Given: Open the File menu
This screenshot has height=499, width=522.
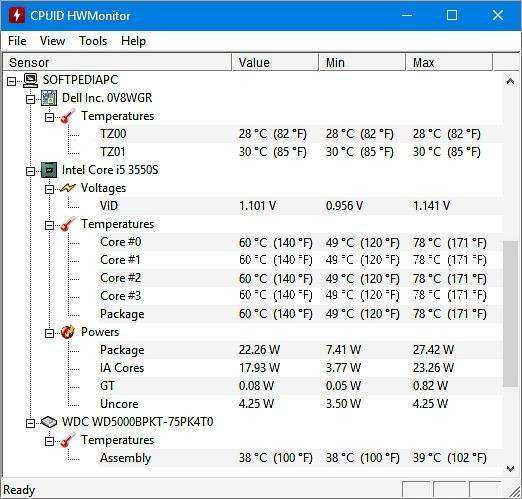Looking at the screenshot, I should [17, 41].
